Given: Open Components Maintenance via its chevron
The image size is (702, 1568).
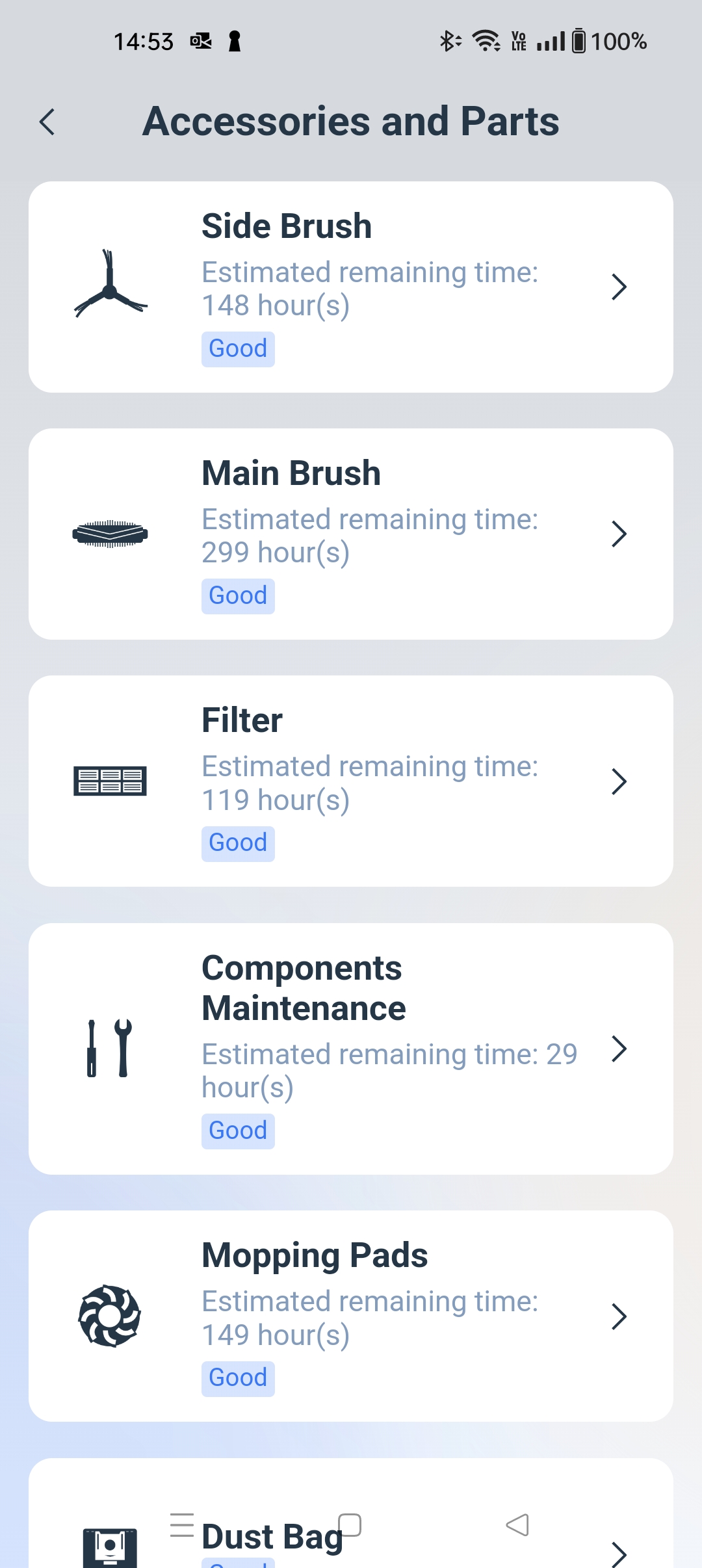Looking at the screenshot, I should pyautogui.click(x=619, y=1049).
